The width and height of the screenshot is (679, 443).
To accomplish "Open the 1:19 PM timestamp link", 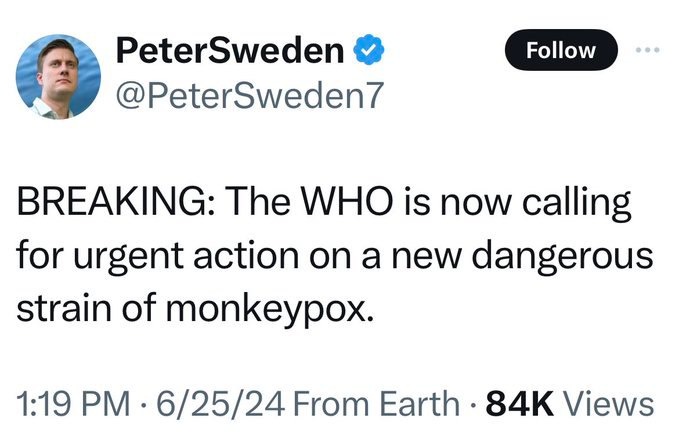I will 73,404.
